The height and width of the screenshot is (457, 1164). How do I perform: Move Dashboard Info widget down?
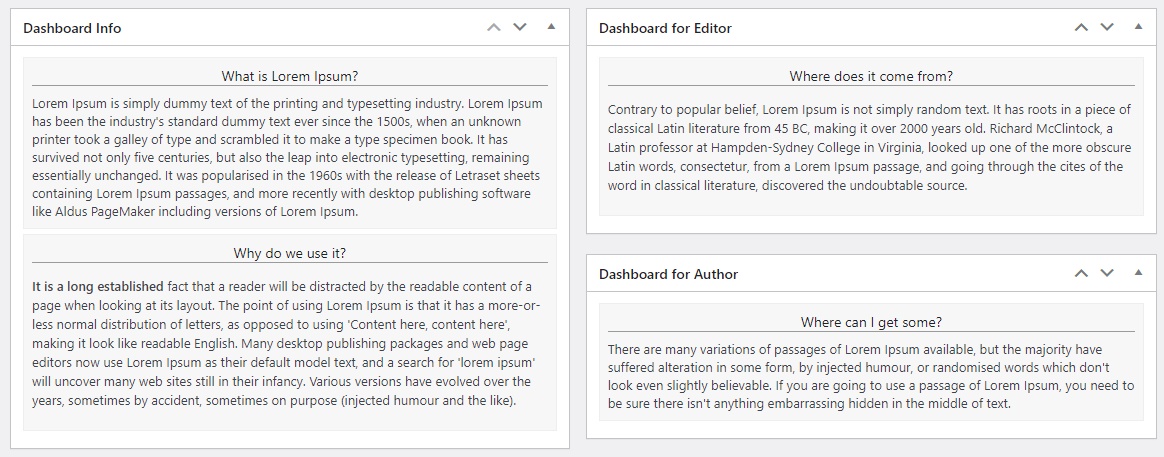click(520, 27)
